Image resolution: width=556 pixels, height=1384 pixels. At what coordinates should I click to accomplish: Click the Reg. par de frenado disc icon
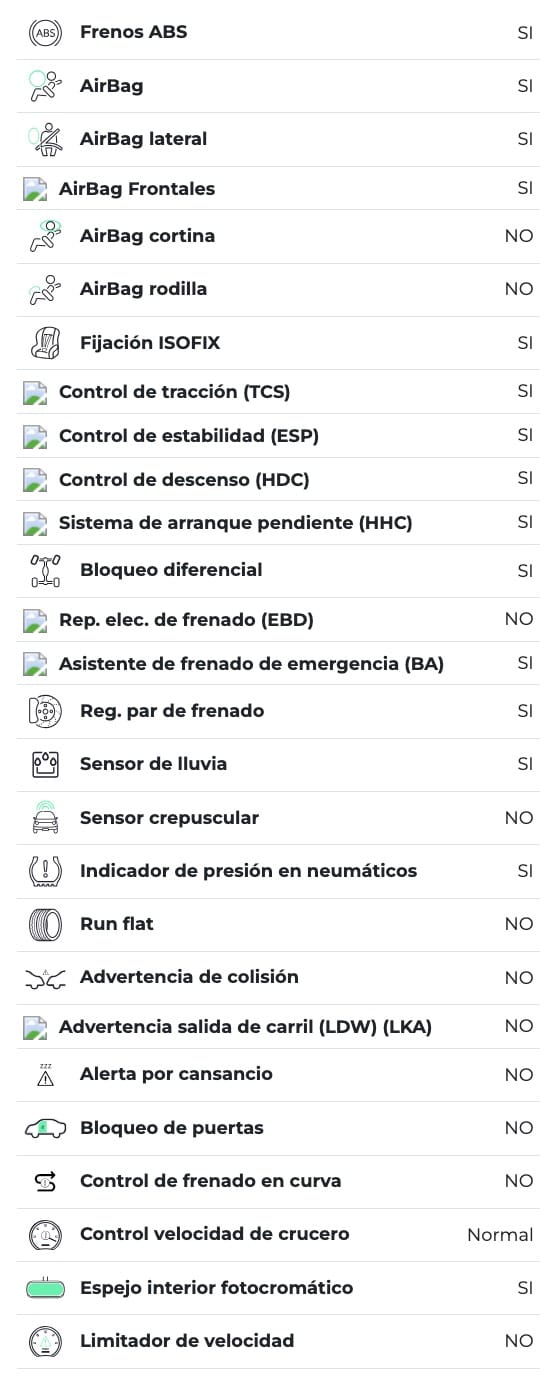click(45, 711)
